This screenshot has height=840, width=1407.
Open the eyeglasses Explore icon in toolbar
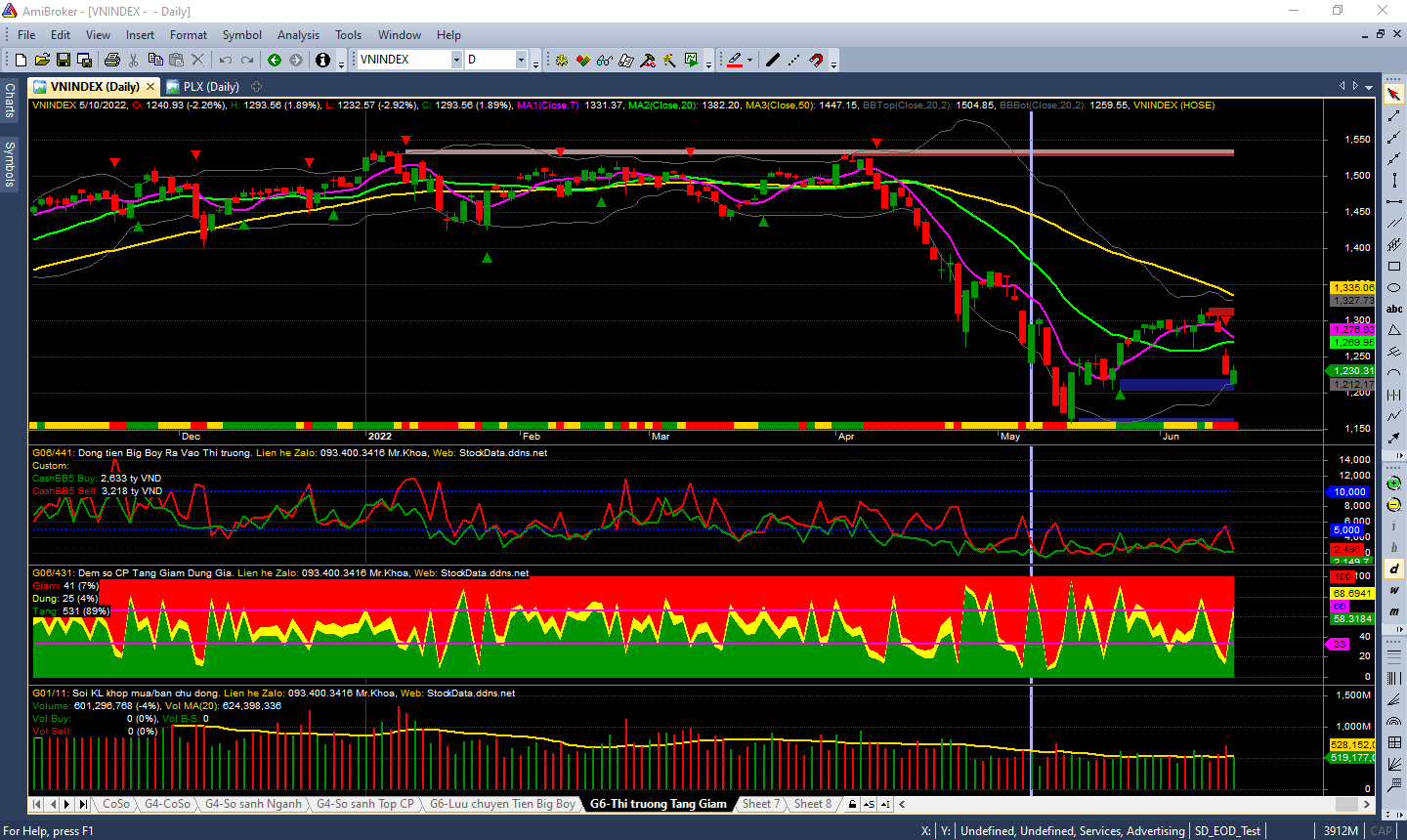(604, 60)
